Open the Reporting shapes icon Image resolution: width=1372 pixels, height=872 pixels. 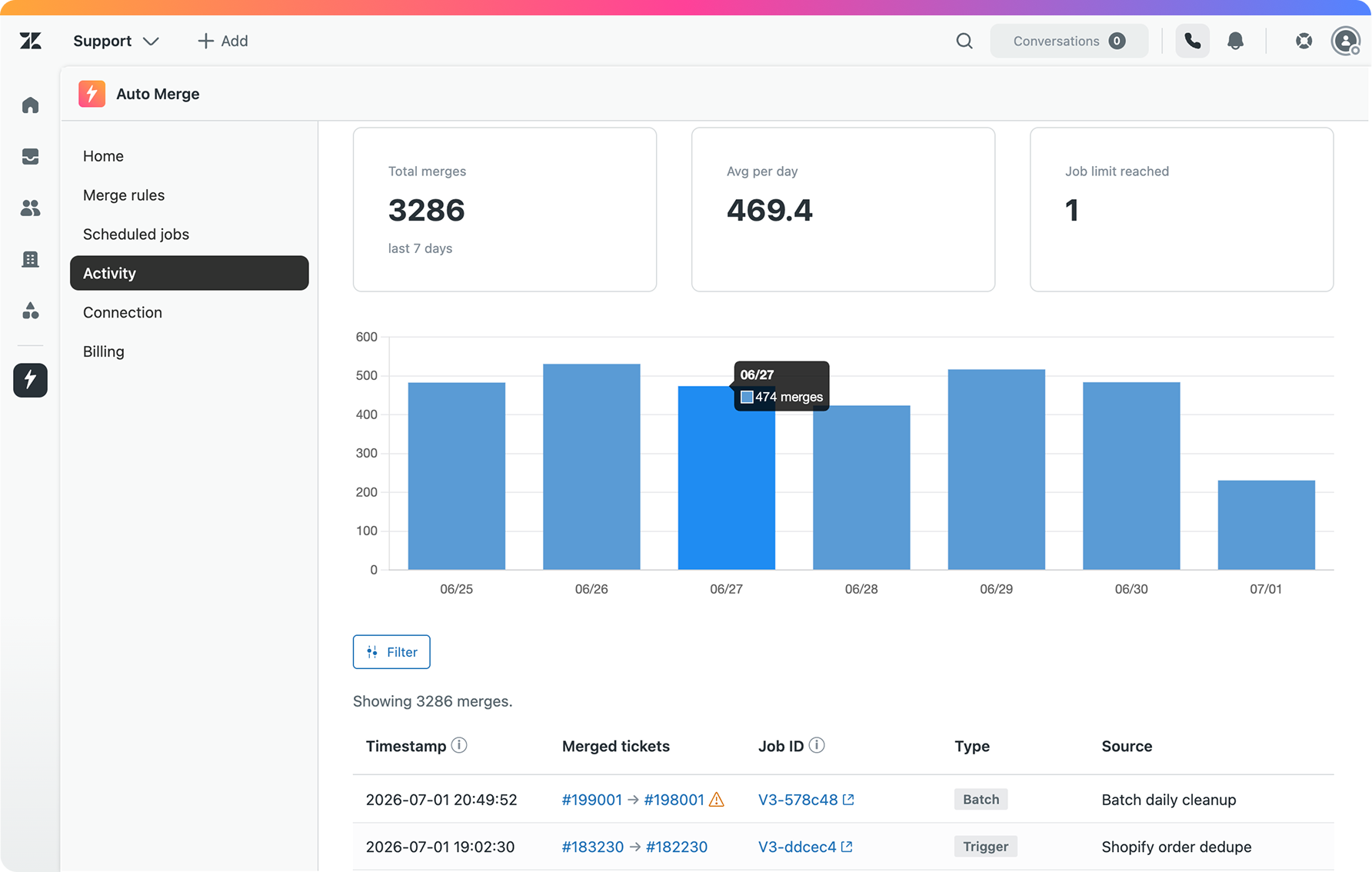pos(30,311)
